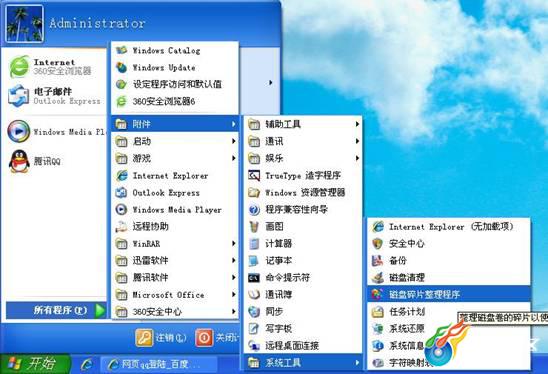
Task: Click the 命令提示符 icon
Action: 254,278
